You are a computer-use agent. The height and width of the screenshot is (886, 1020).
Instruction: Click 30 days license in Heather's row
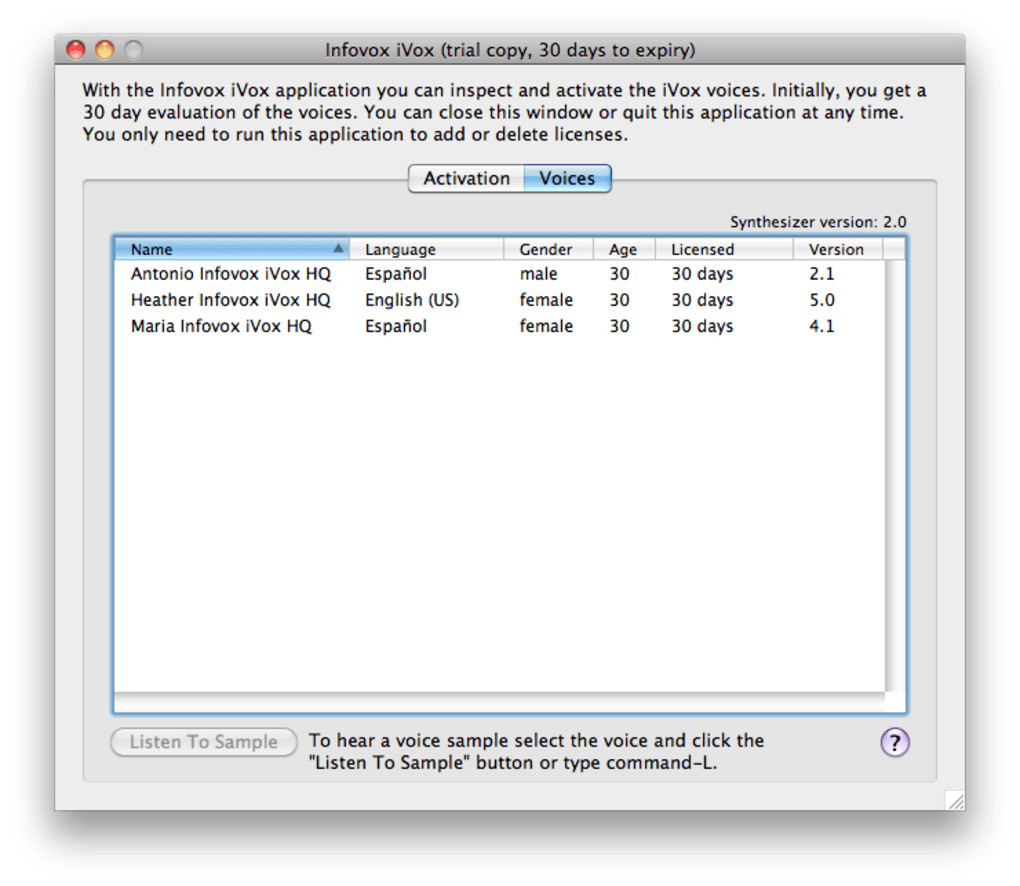tap(702, 300)
